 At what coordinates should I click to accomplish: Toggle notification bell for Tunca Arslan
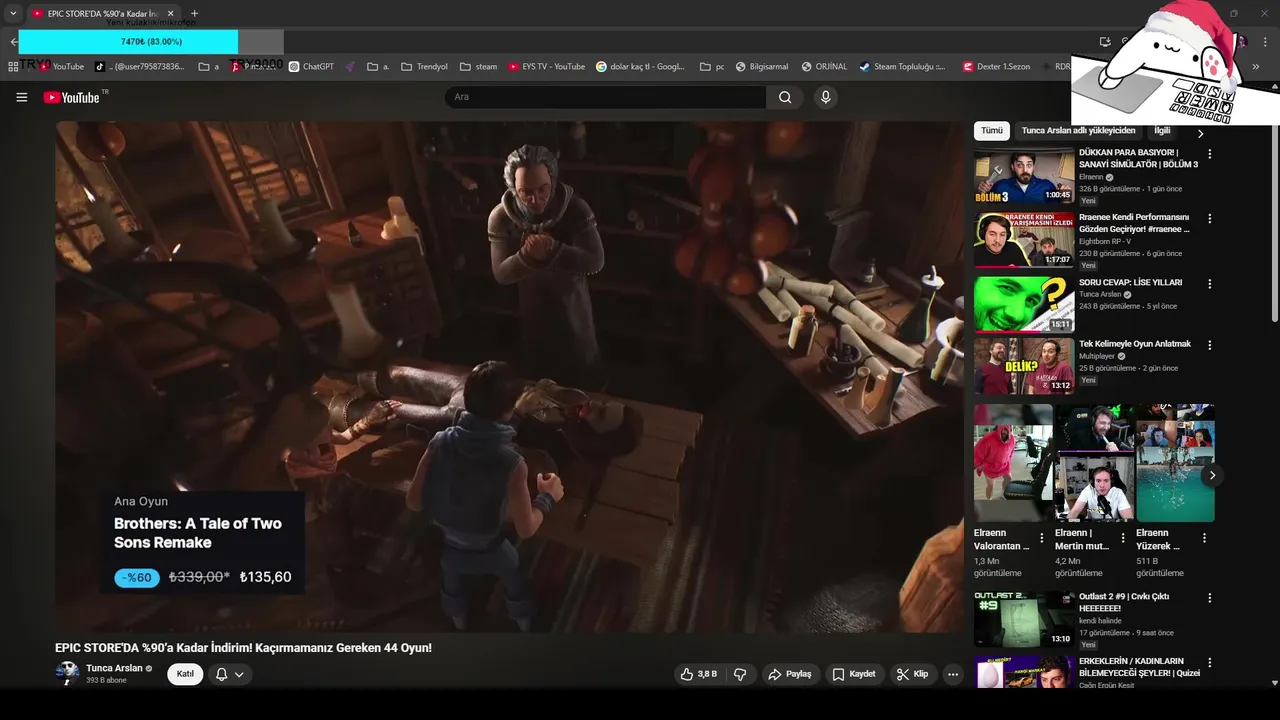pos(222,674)
